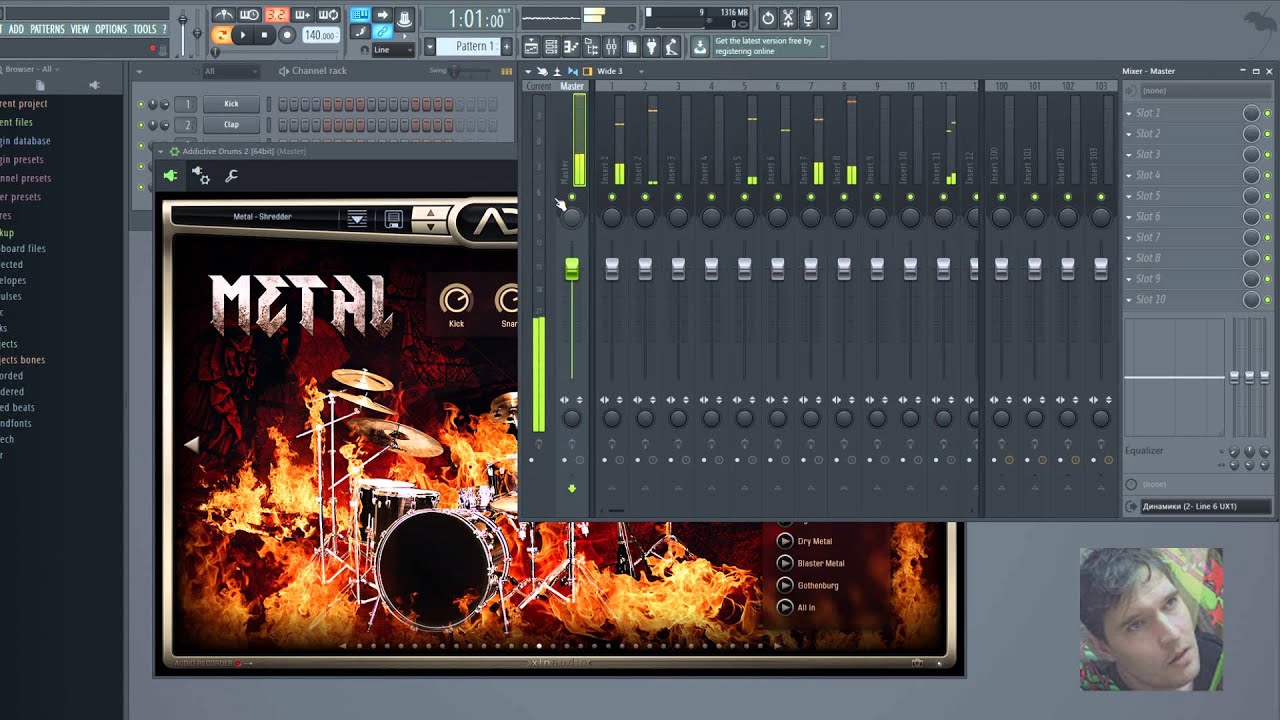This screenshot has height=720, width=1280.
Task: Click the plus button next to Pattern 1
Action: [x=506, y=46]
